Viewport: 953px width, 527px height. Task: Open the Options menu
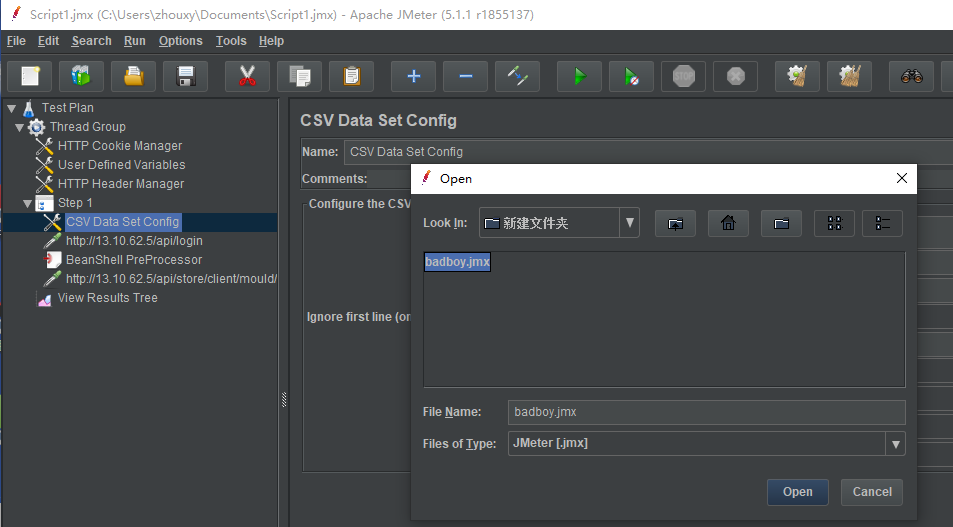tap(181, 41)
